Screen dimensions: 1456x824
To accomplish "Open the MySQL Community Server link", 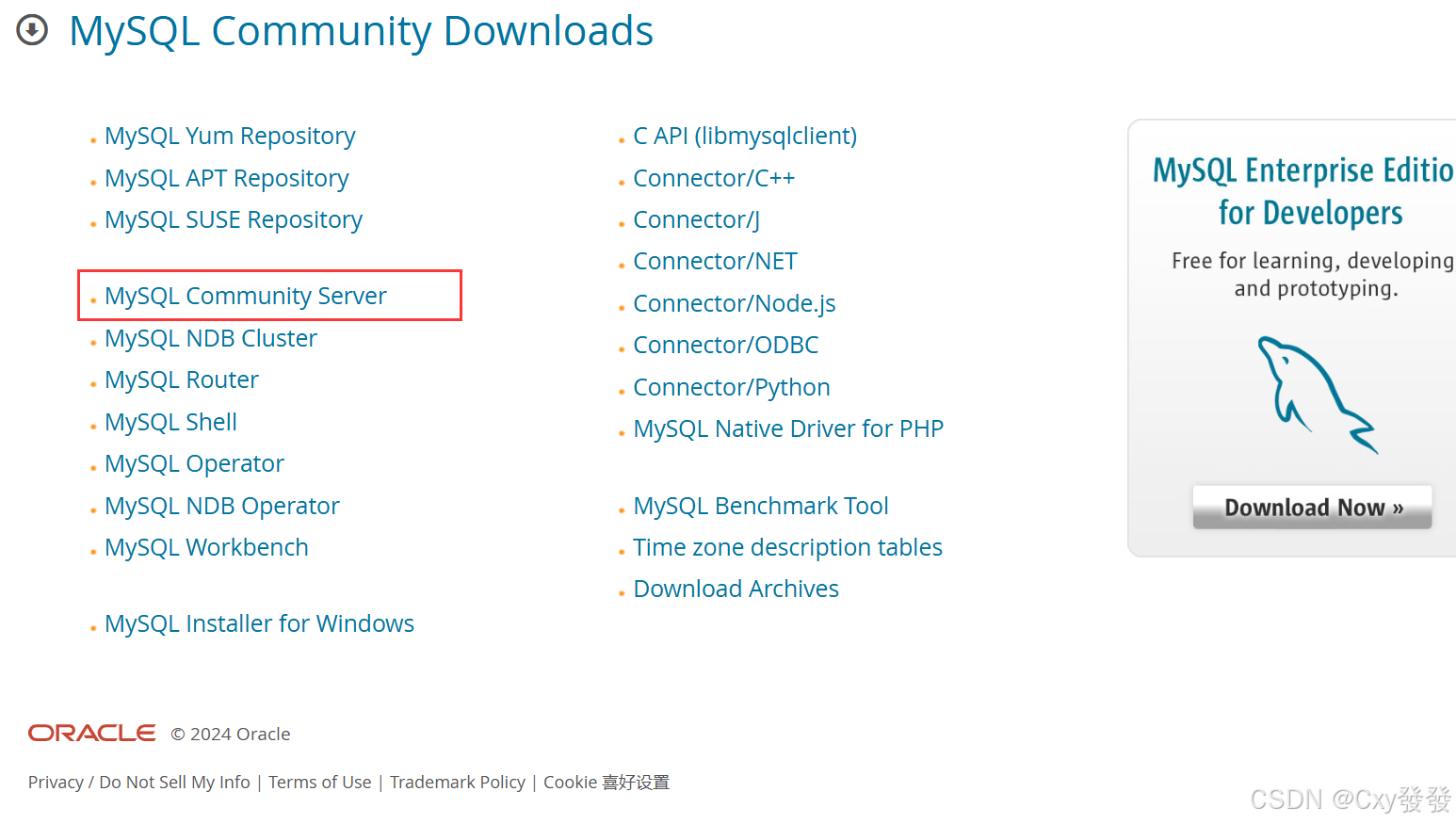I will tap(245, 295).
